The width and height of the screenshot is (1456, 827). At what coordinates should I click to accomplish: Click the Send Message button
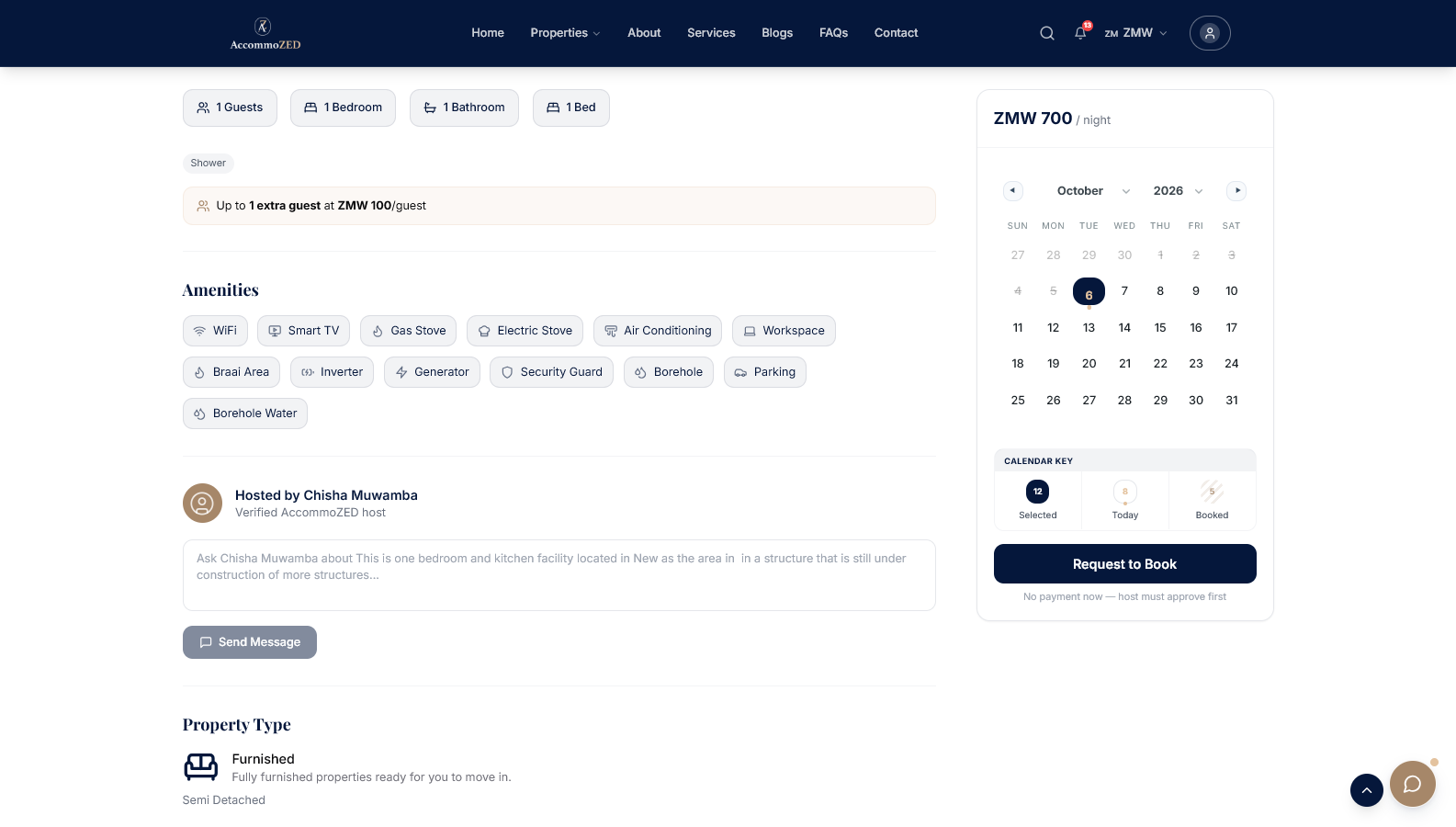click(x=250, y=642)
